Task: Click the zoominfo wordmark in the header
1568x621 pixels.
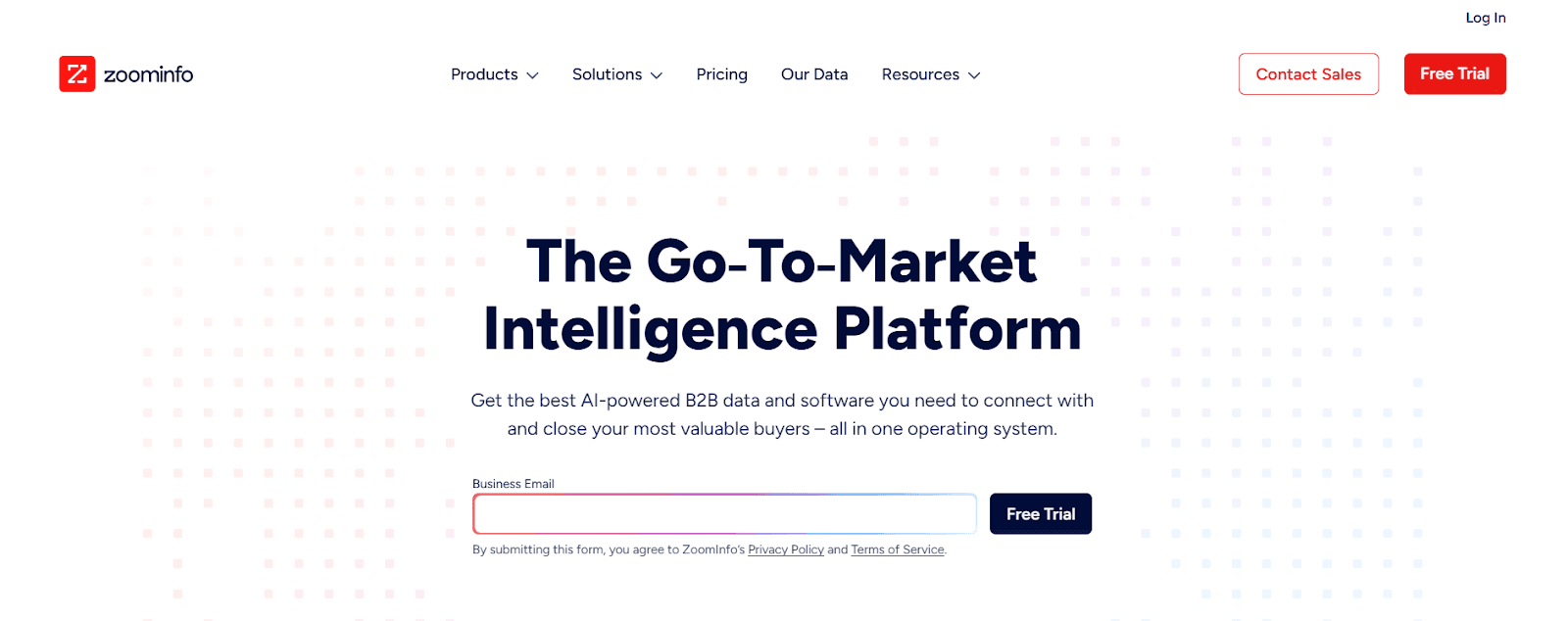Action: click(148, 73)
